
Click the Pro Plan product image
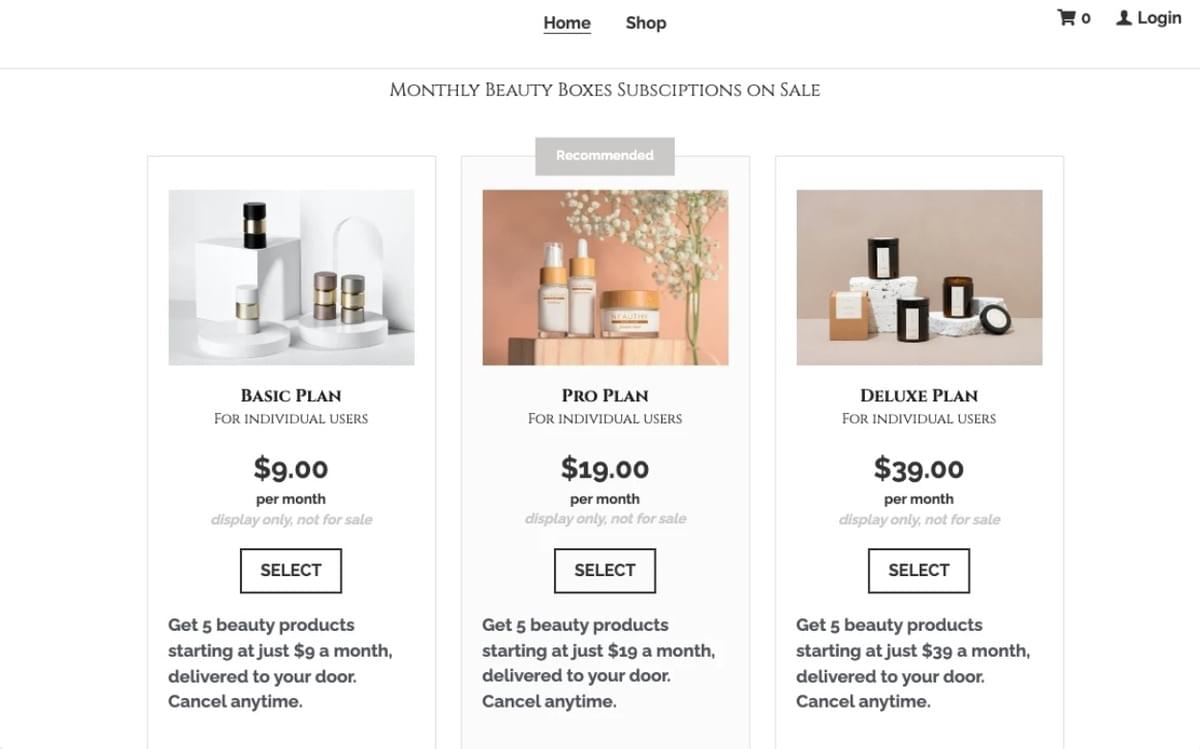pyautogui.click(x=605, y=277)
